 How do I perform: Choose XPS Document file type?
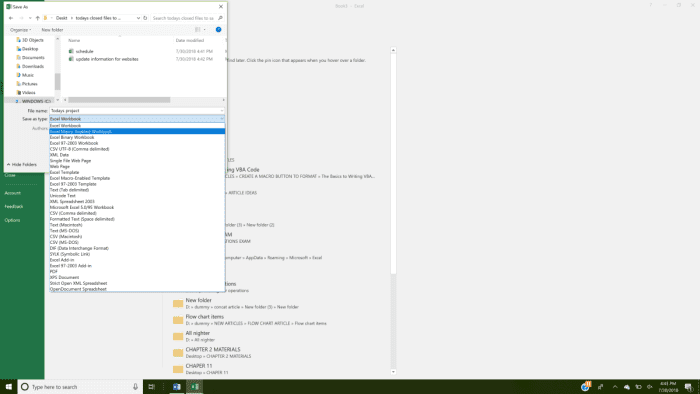click(137, 277)
